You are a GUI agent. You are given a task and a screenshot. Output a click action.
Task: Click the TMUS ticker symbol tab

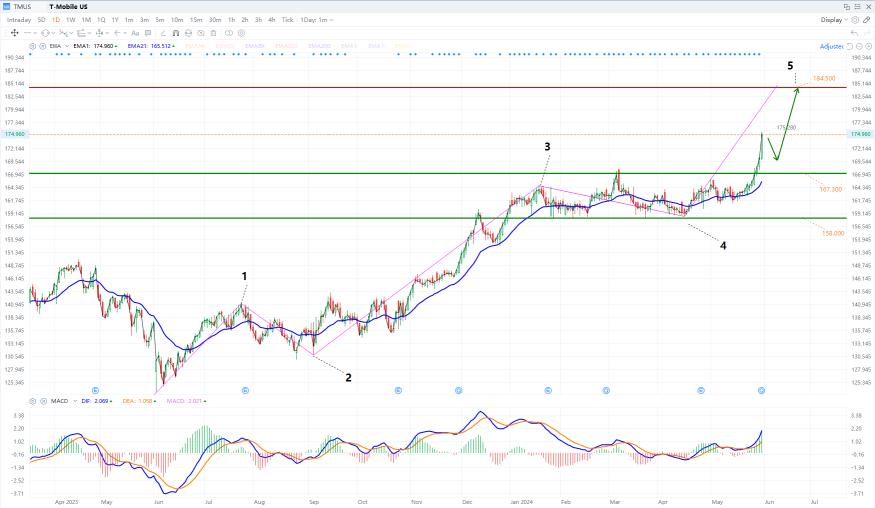[x=22, y=7]
